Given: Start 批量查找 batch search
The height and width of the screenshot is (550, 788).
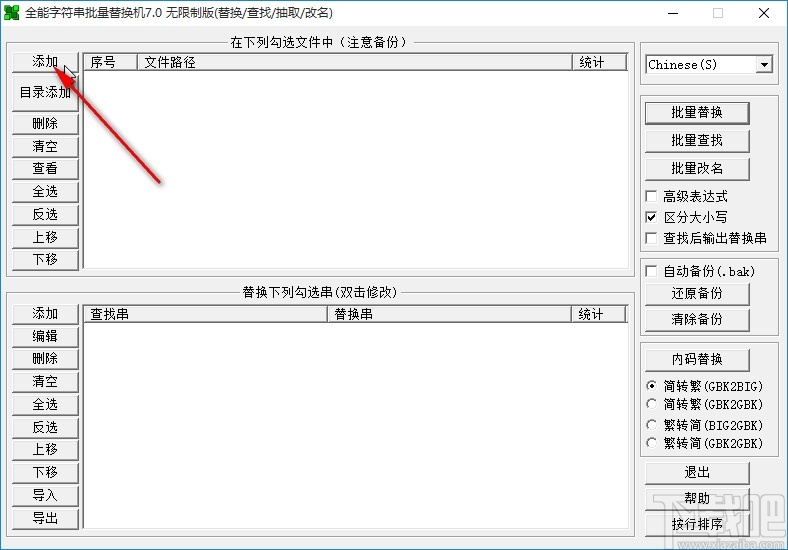Looking at the screenshot, I should [697, 141].
